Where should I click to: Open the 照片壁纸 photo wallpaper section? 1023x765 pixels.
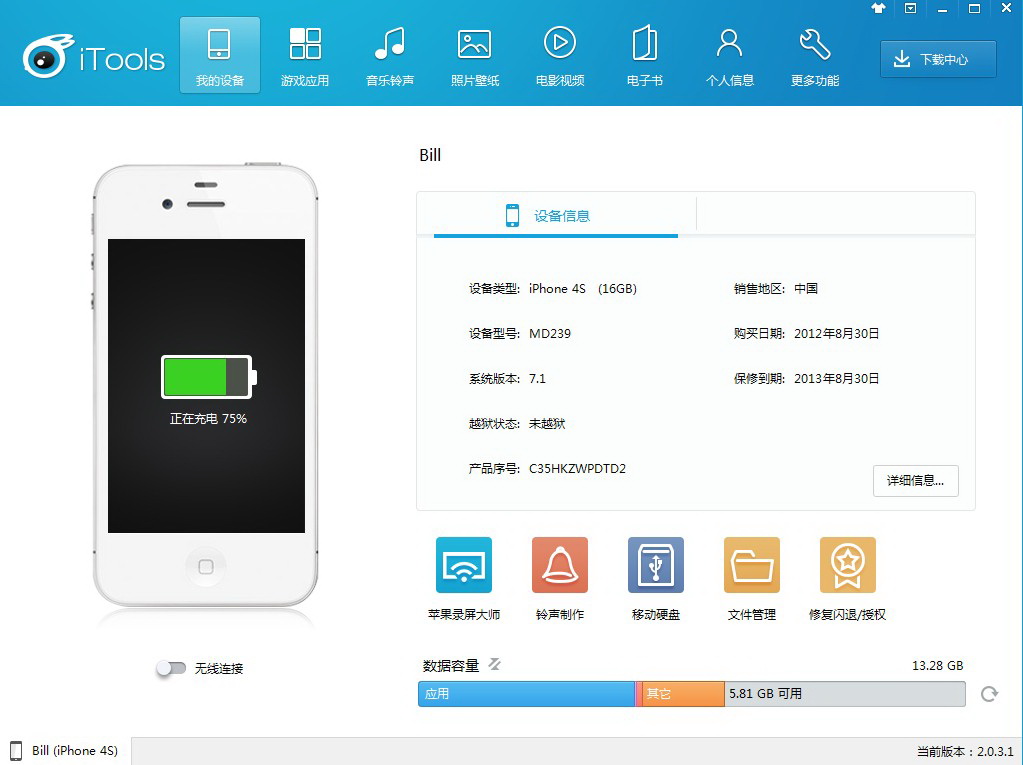[474, 55]
